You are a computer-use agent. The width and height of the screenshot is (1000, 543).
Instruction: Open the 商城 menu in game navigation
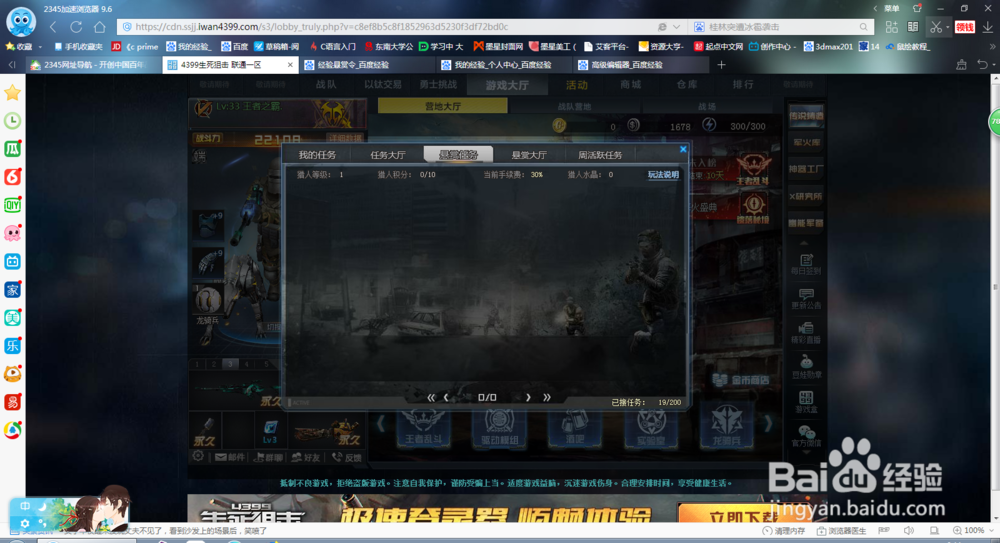(630, 85)
